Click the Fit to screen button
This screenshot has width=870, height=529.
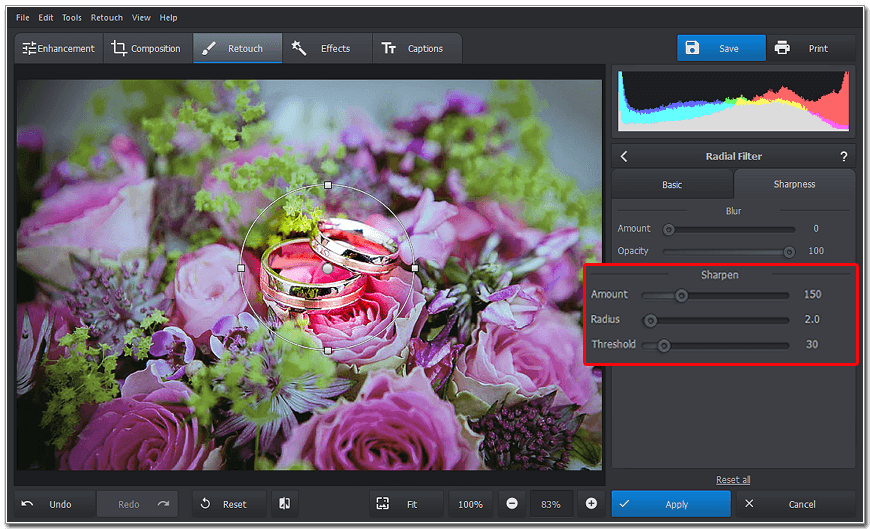point(406,504)
